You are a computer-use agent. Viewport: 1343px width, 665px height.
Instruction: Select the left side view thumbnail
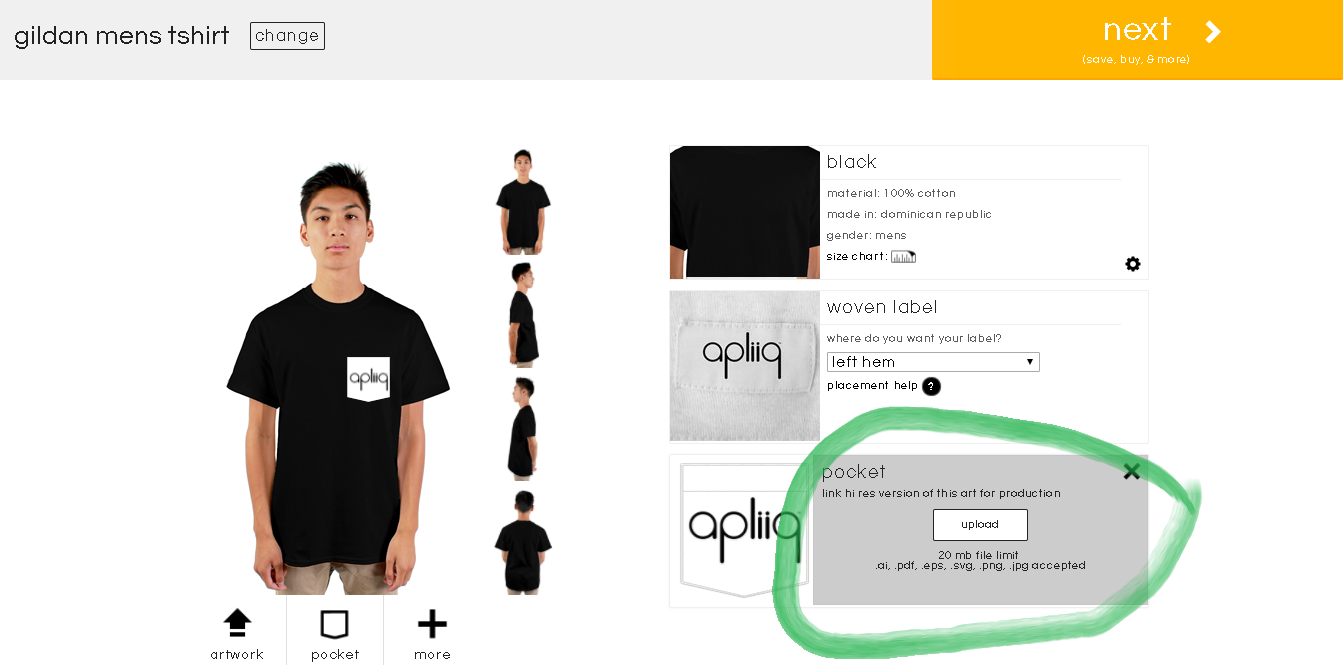523,315
